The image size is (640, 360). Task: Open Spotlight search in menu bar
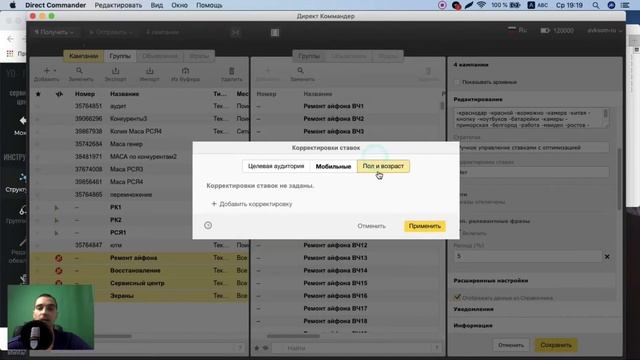coord(596,5)
